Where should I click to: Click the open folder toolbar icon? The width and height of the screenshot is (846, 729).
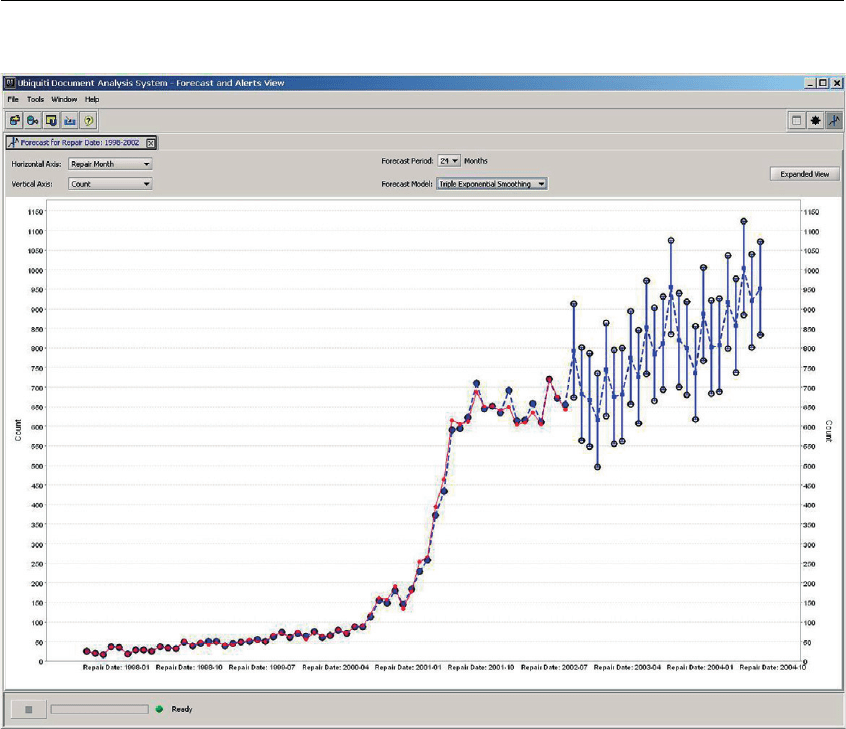(x=15, y=120)
